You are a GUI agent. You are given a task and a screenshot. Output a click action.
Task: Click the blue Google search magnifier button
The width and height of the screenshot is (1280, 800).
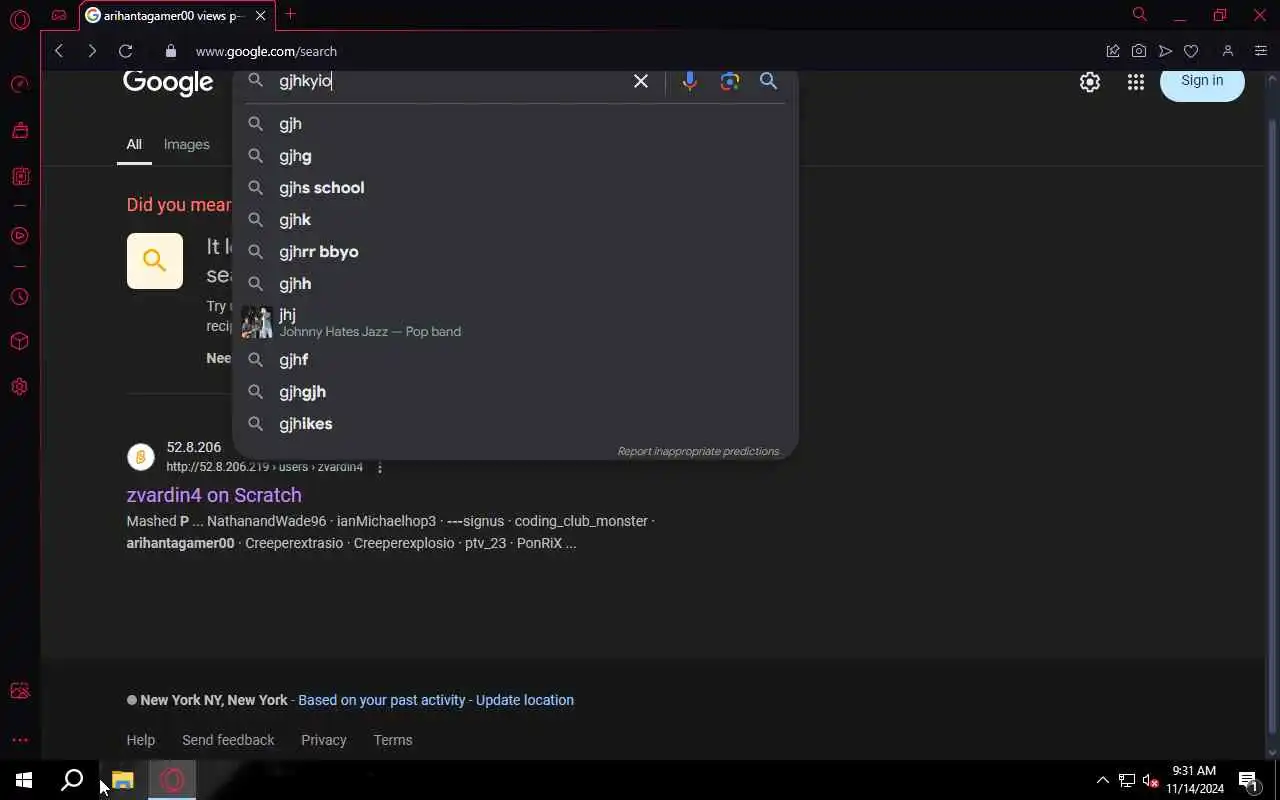pyautogui.click(x=768, y=81)
